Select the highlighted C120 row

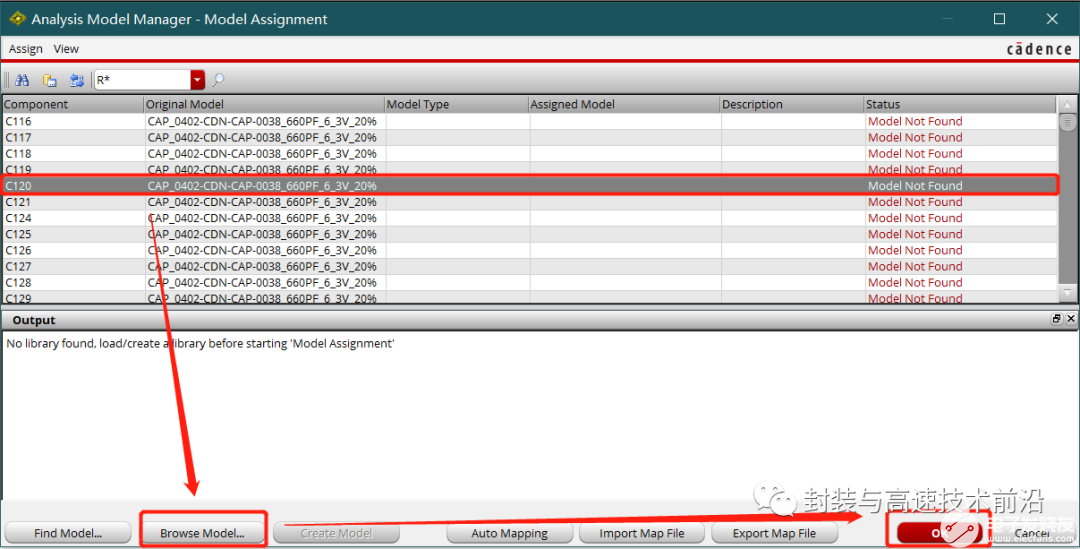click(x=530, y=185)
